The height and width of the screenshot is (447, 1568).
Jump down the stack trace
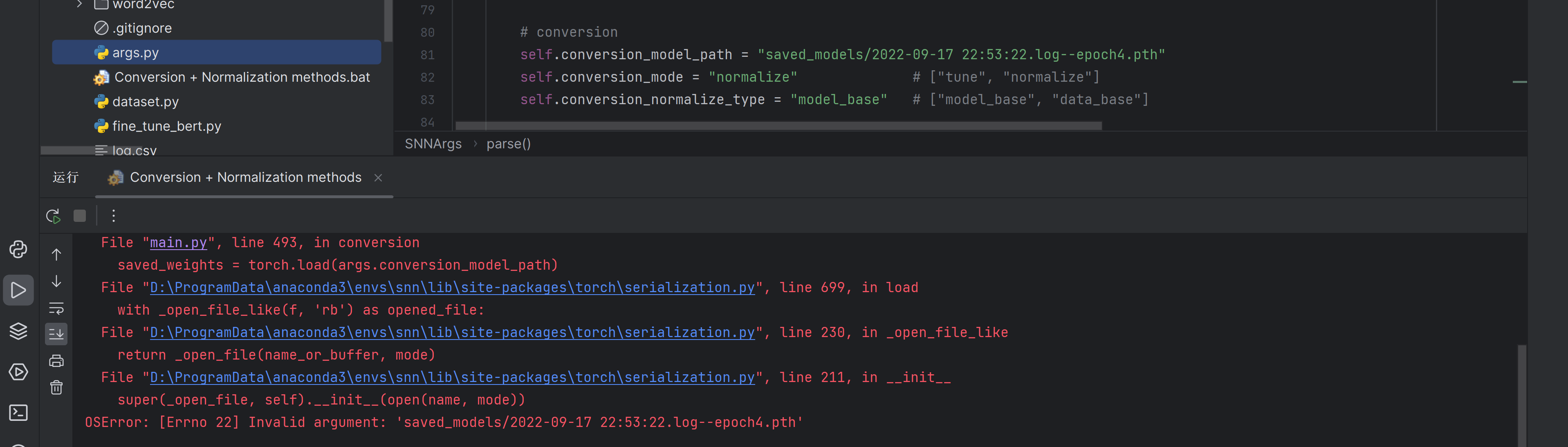56,281
